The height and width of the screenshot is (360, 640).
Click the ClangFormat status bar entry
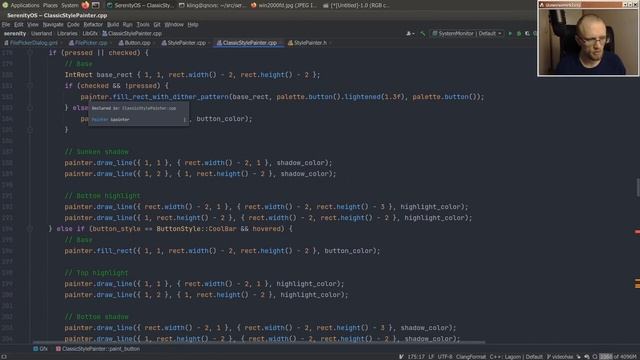tap(471, 357)
